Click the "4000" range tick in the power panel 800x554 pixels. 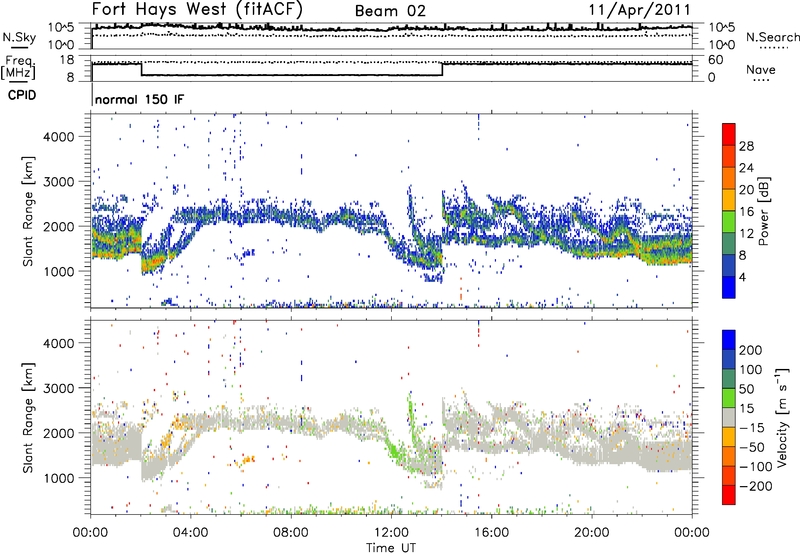coord(58,137)
